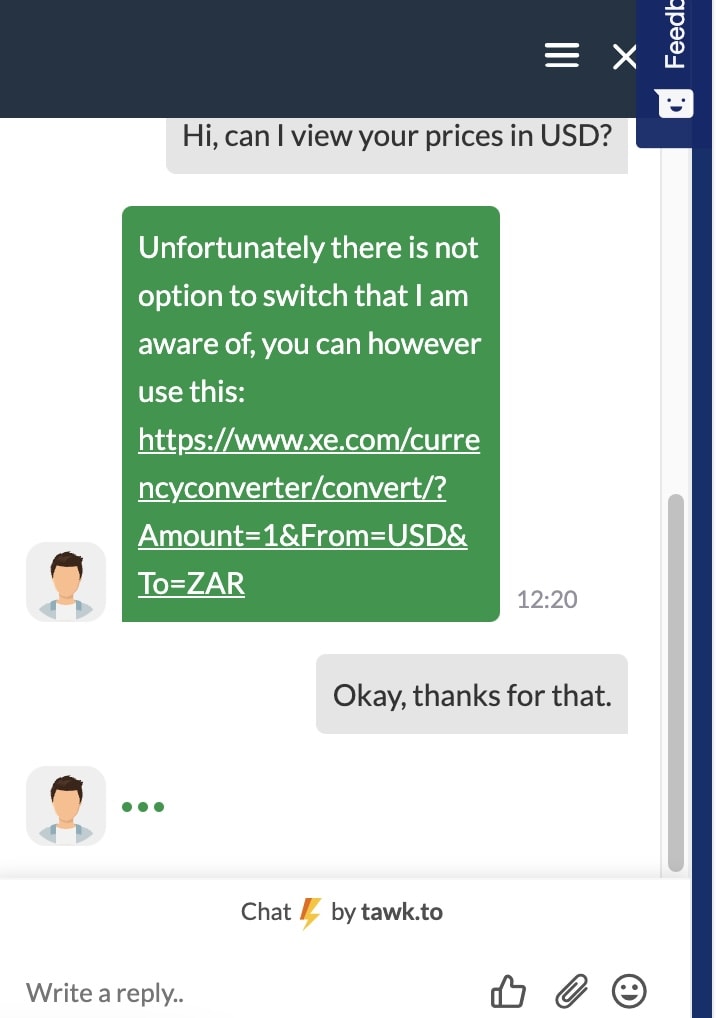Click the green typing indicator dots
The image size is (716, 1018).
pyautogui.click(x=143, y=807)
